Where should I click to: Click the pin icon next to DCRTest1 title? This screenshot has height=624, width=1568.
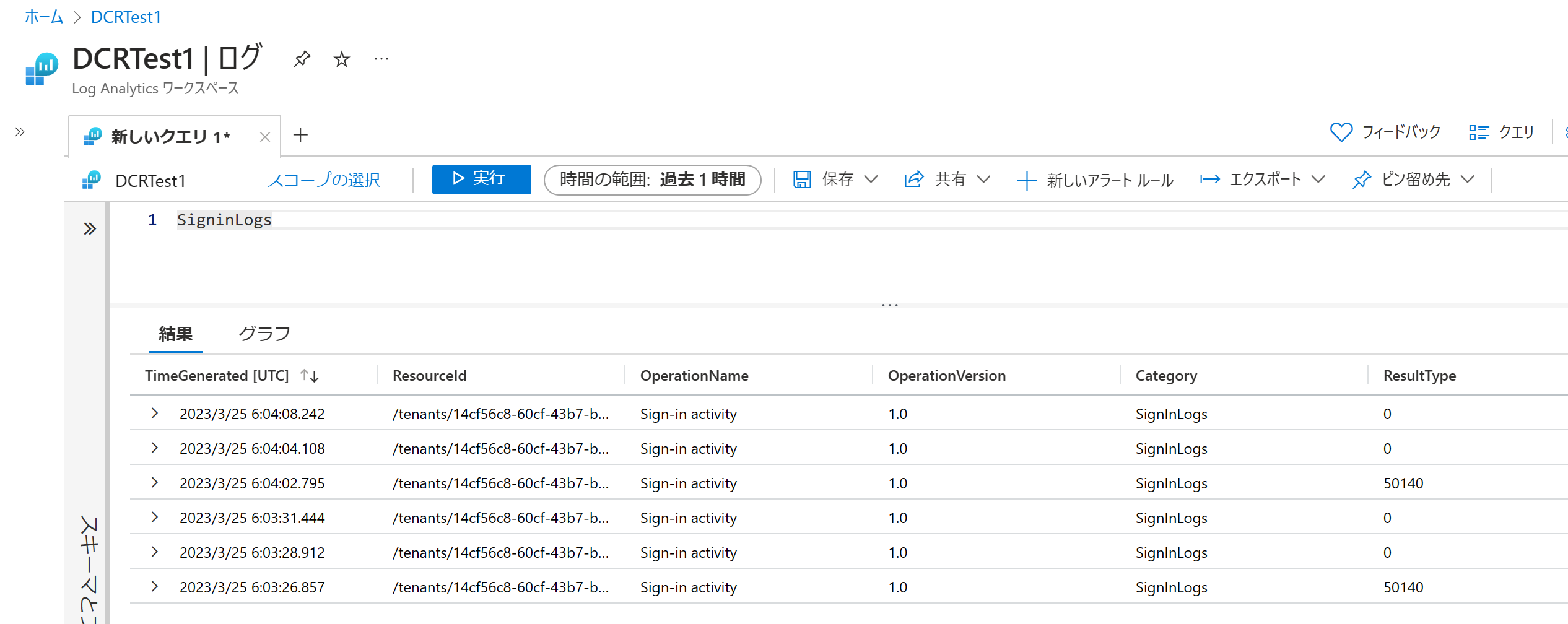pos(302,59)
